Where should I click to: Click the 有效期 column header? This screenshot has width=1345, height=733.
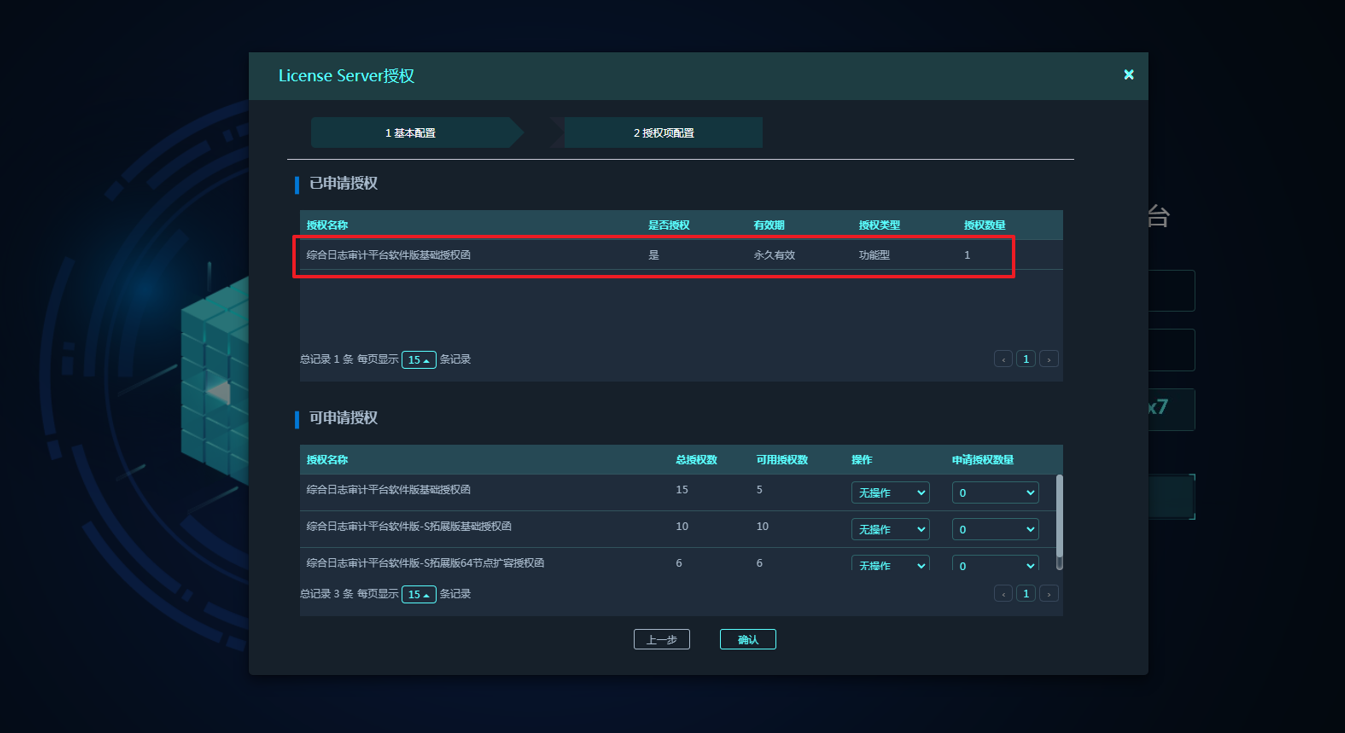[769, 225]
